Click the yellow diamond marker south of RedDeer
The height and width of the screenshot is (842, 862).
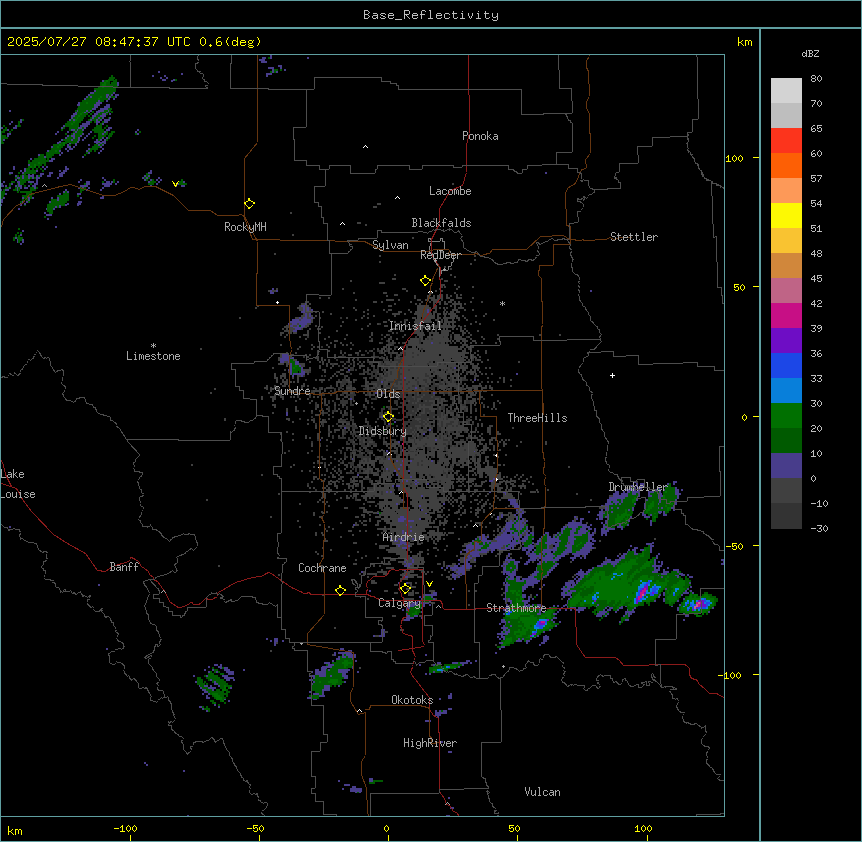(x=425, y=281)
